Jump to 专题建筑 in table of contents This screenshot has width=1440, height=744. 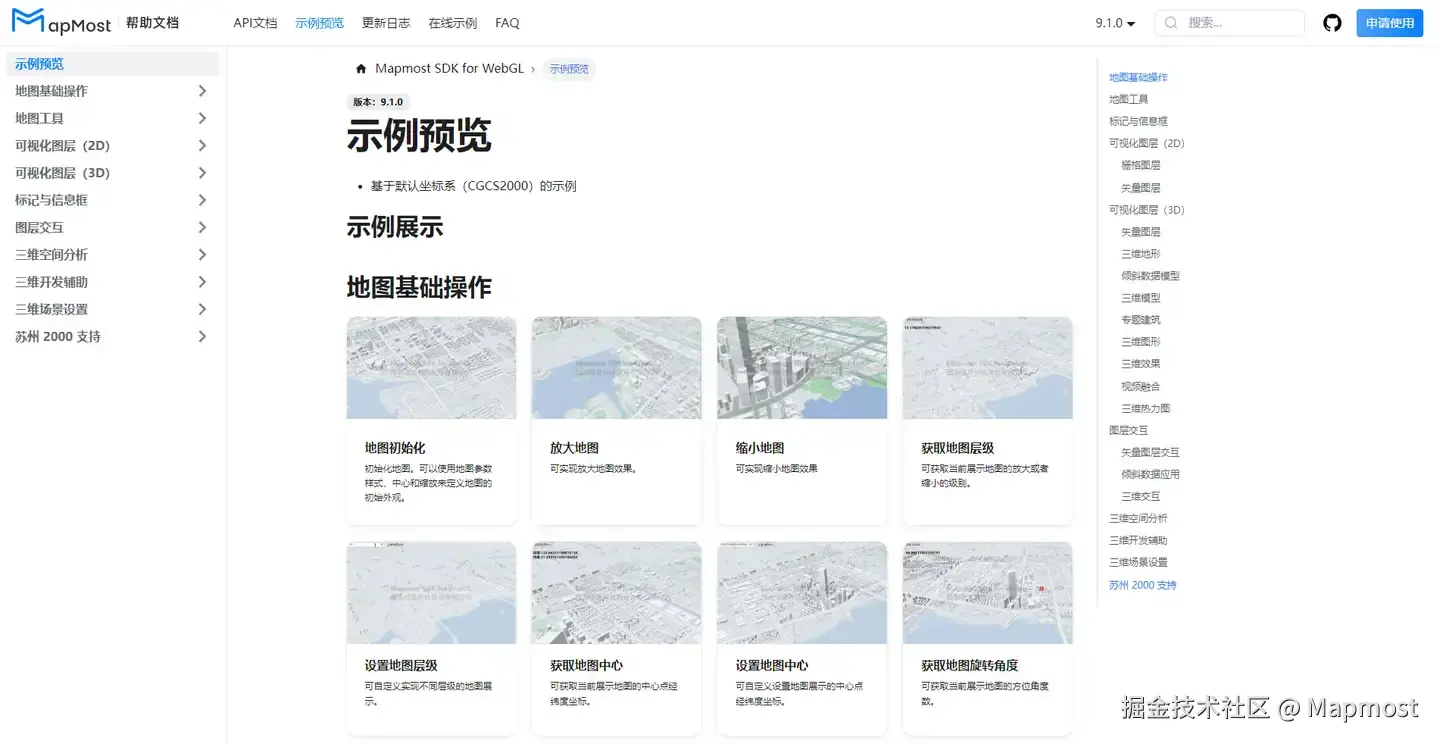pyautogui.click(x=1141, y=320)
